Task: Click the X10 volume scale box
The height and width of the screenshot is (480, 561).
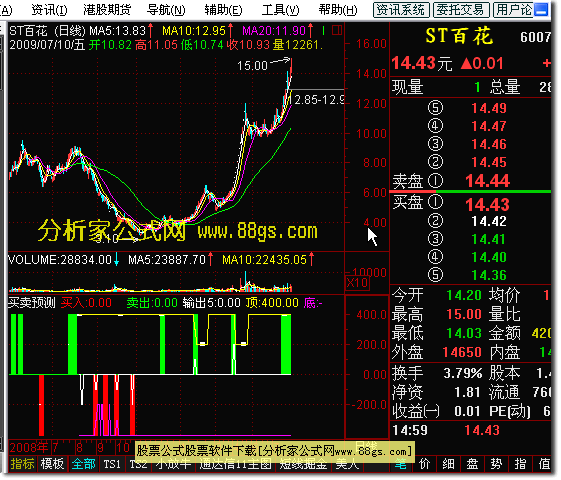Action: click(x=357, y=283)
